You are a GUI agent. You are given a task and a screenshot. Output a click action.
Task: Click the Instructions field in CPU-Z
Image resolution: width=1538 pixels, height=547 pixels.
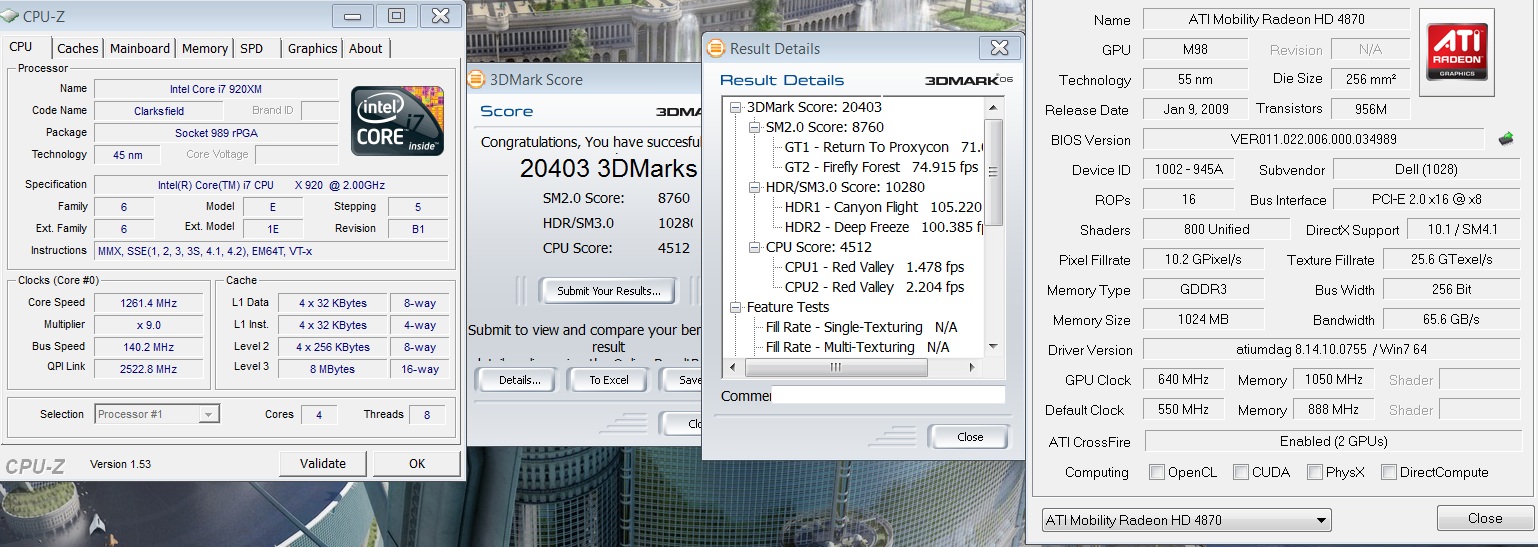tap(270, 251)
